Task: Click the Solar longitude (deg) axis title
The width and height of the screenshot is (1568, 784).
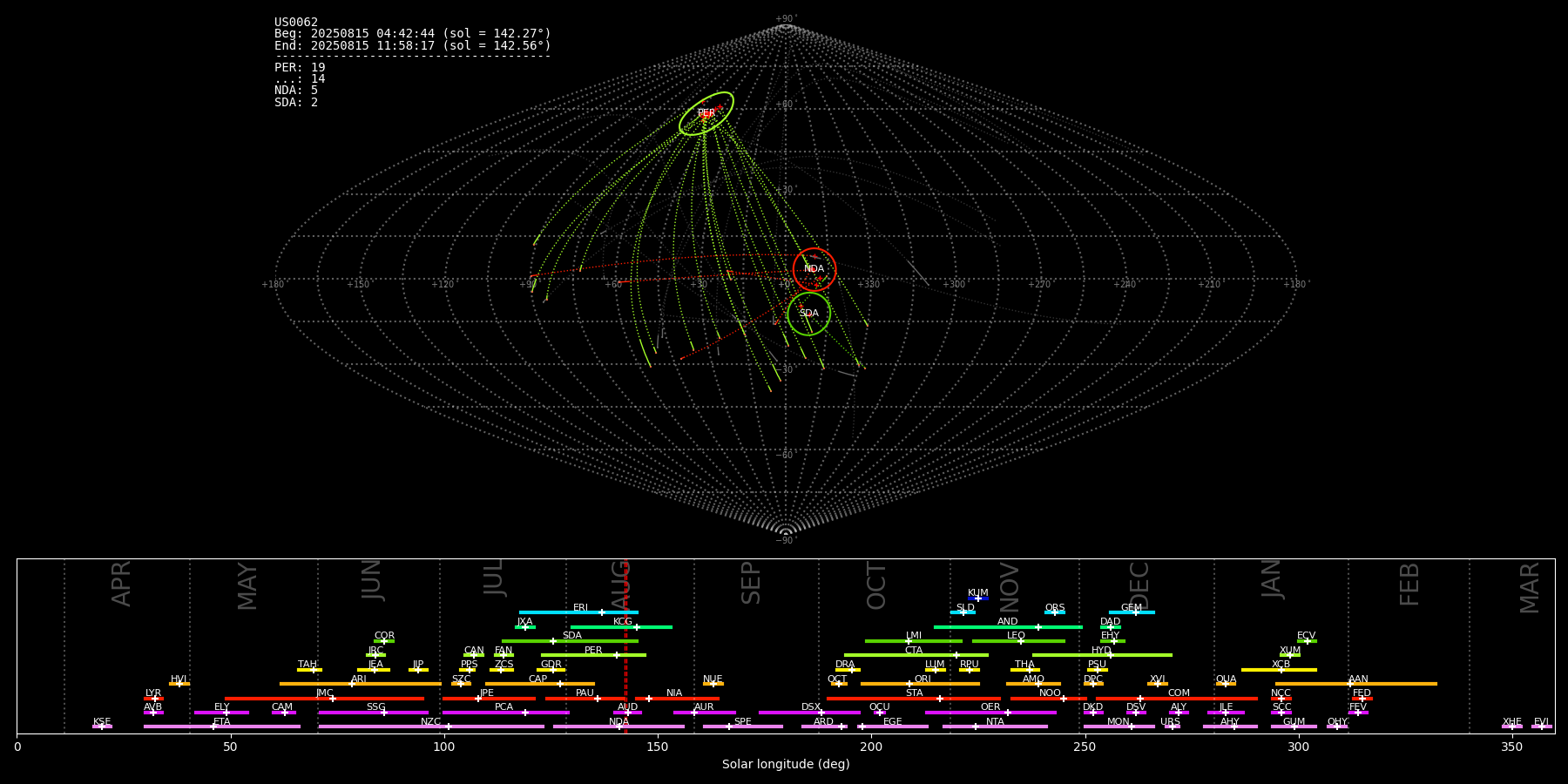Action: tap(786, 764)
